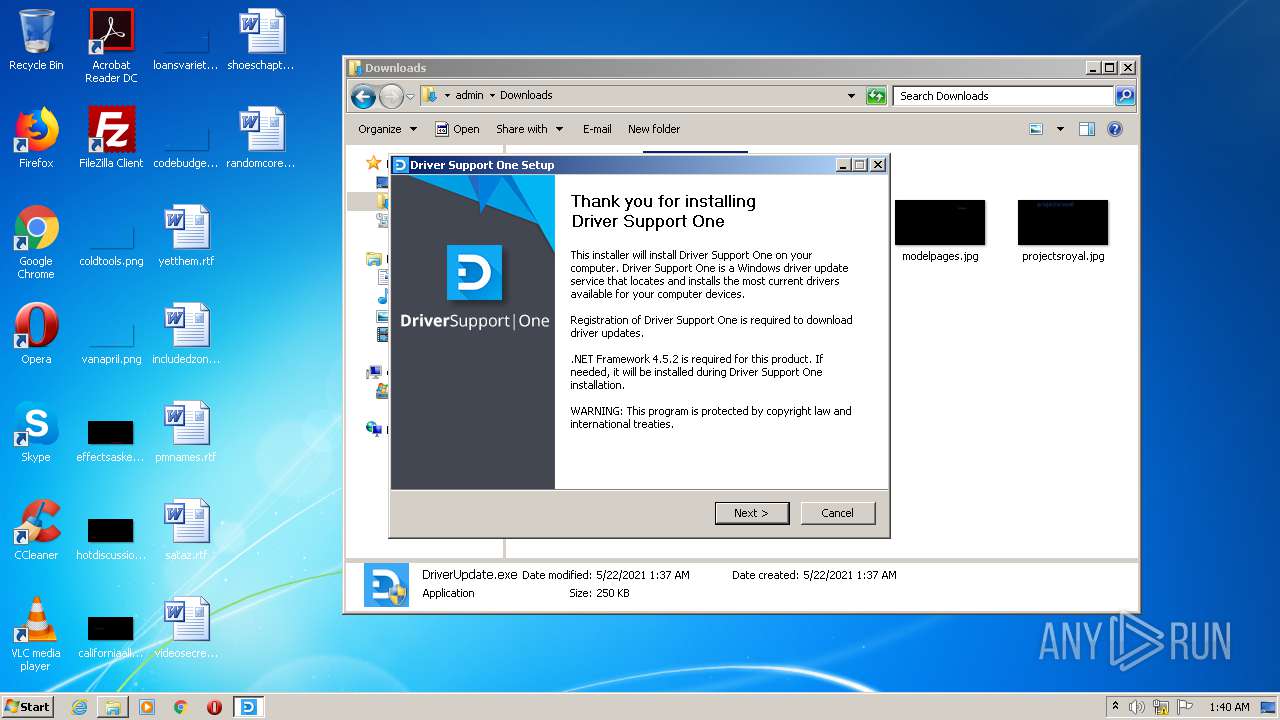
Task: Switch to Explorer folder taskbar button
Action: 113,707
